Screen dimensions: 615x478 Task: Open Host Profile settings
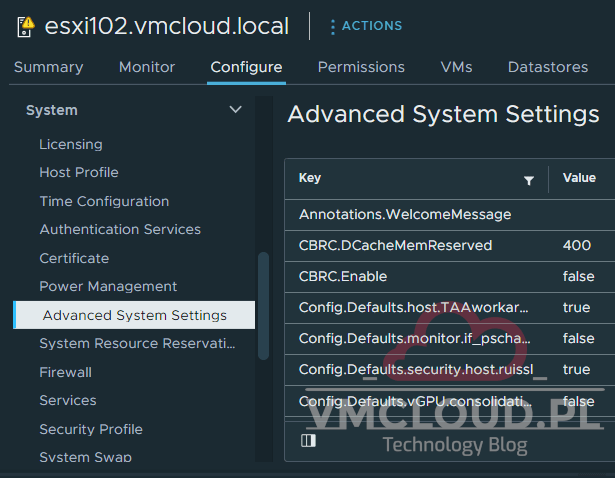(79, 172)
